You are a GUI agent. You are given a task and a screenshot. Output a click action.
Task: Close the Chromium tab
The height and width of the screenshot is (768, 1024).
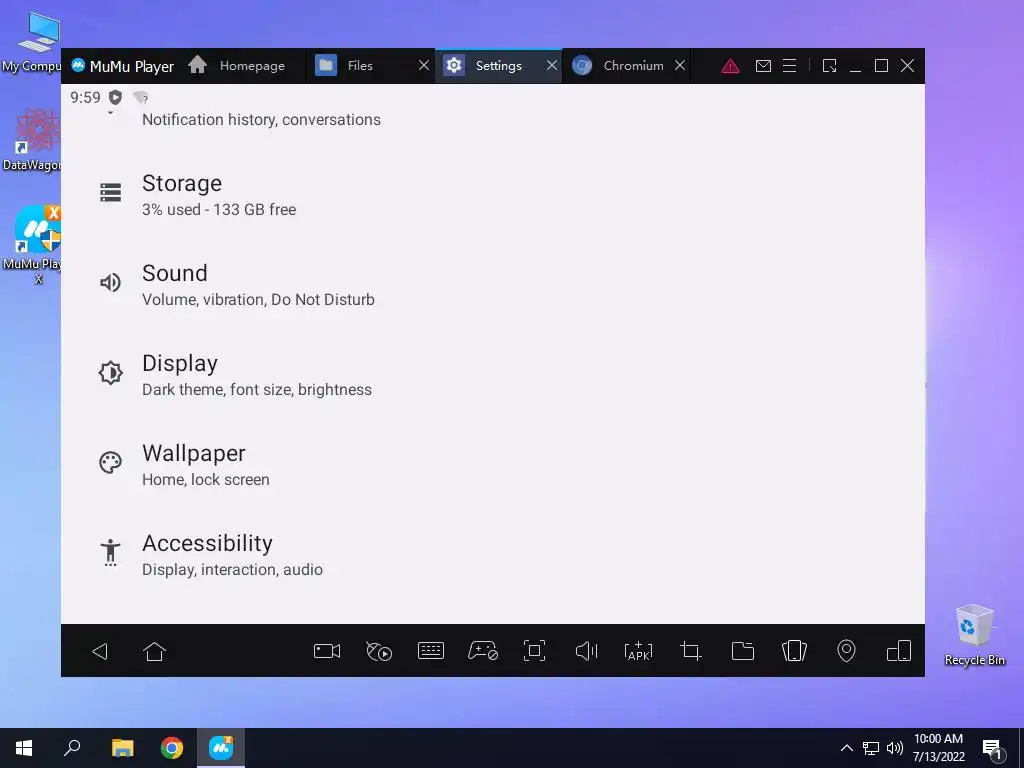680,65
